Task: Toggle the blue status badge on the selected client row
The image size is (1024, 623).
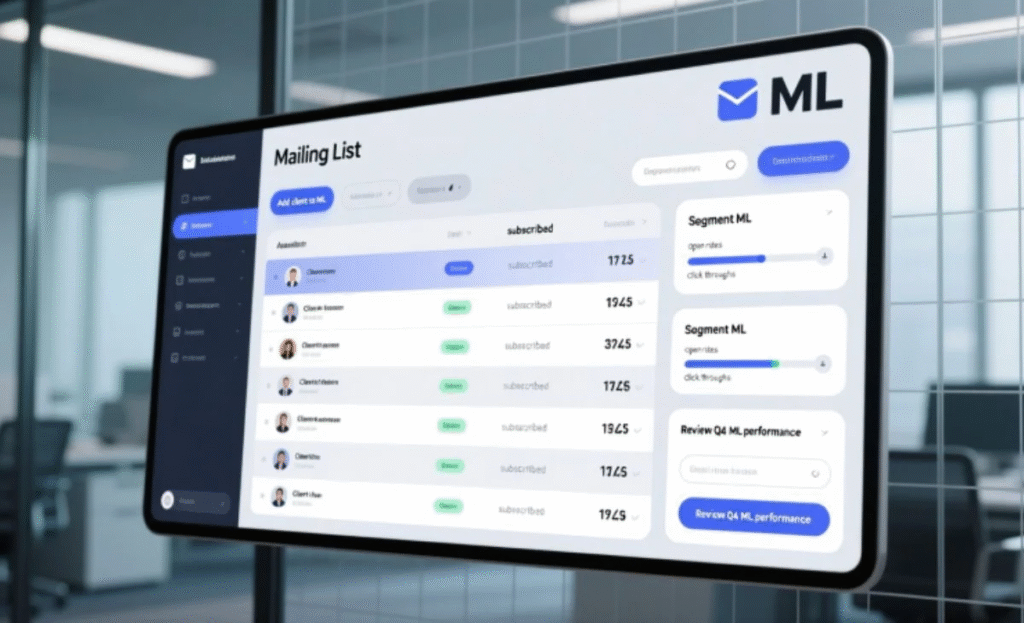Action: click(x=459, y=268)
